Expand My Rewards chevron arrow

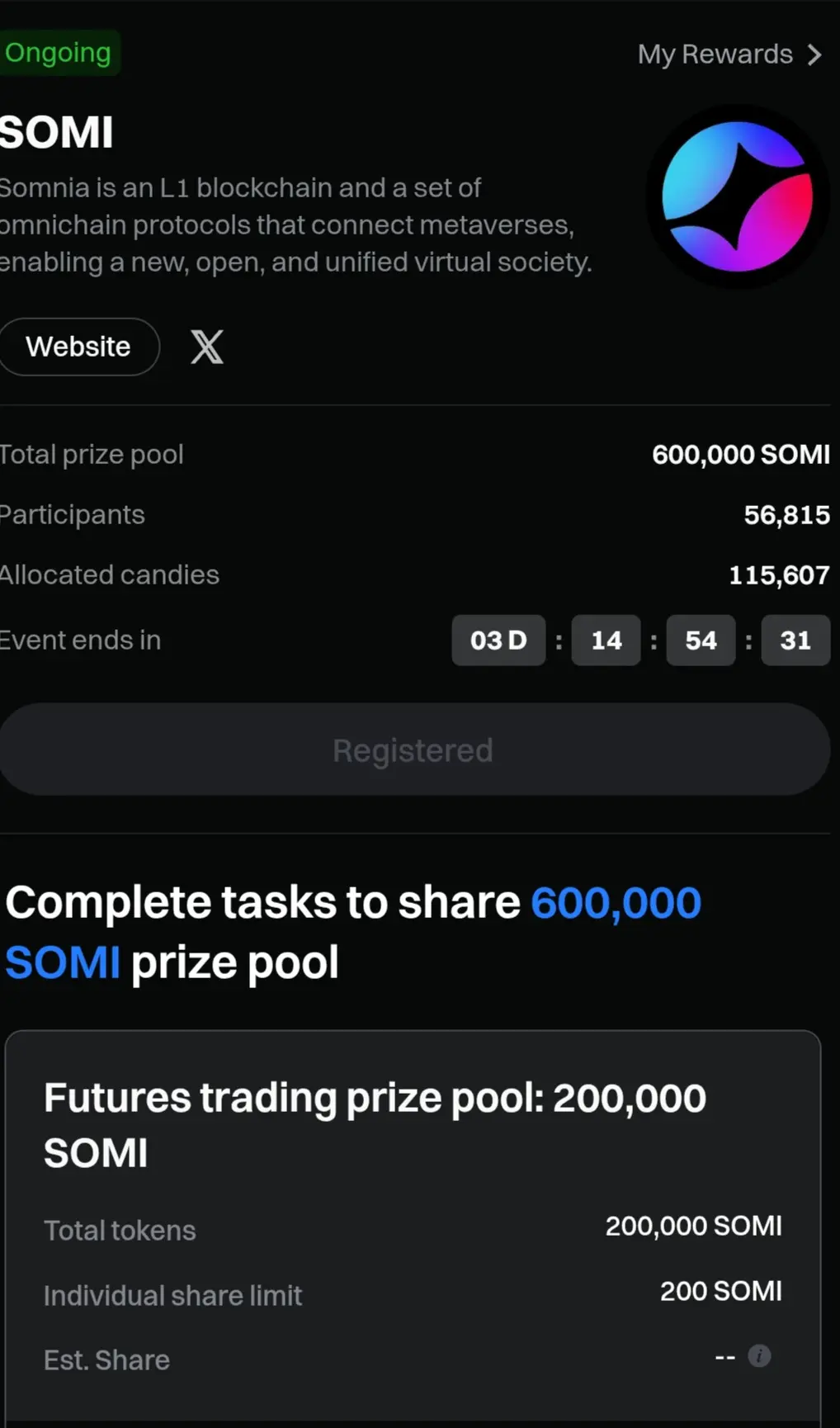point(814,54)
